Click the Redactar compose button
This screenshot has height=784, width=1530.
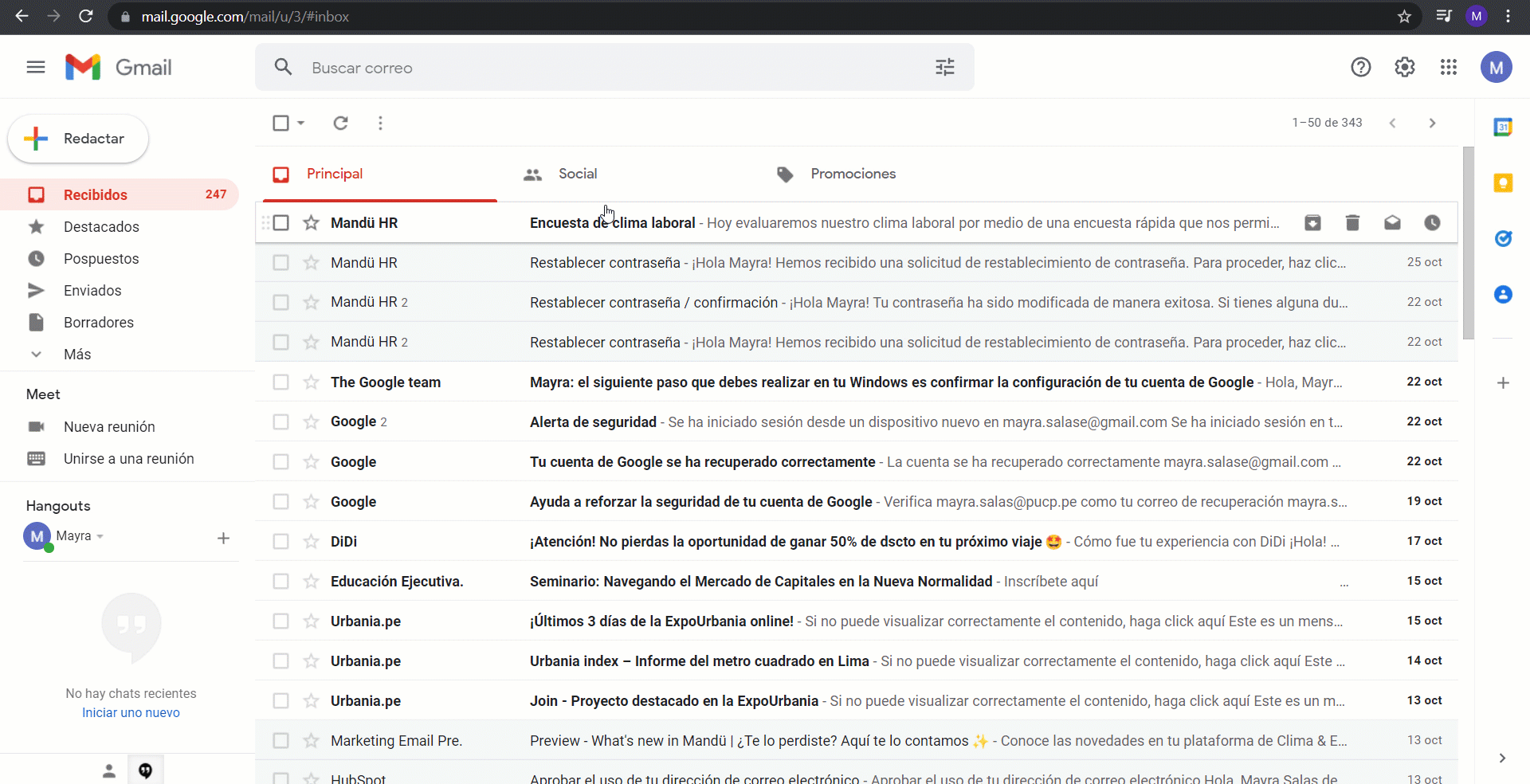coord(78,139)
